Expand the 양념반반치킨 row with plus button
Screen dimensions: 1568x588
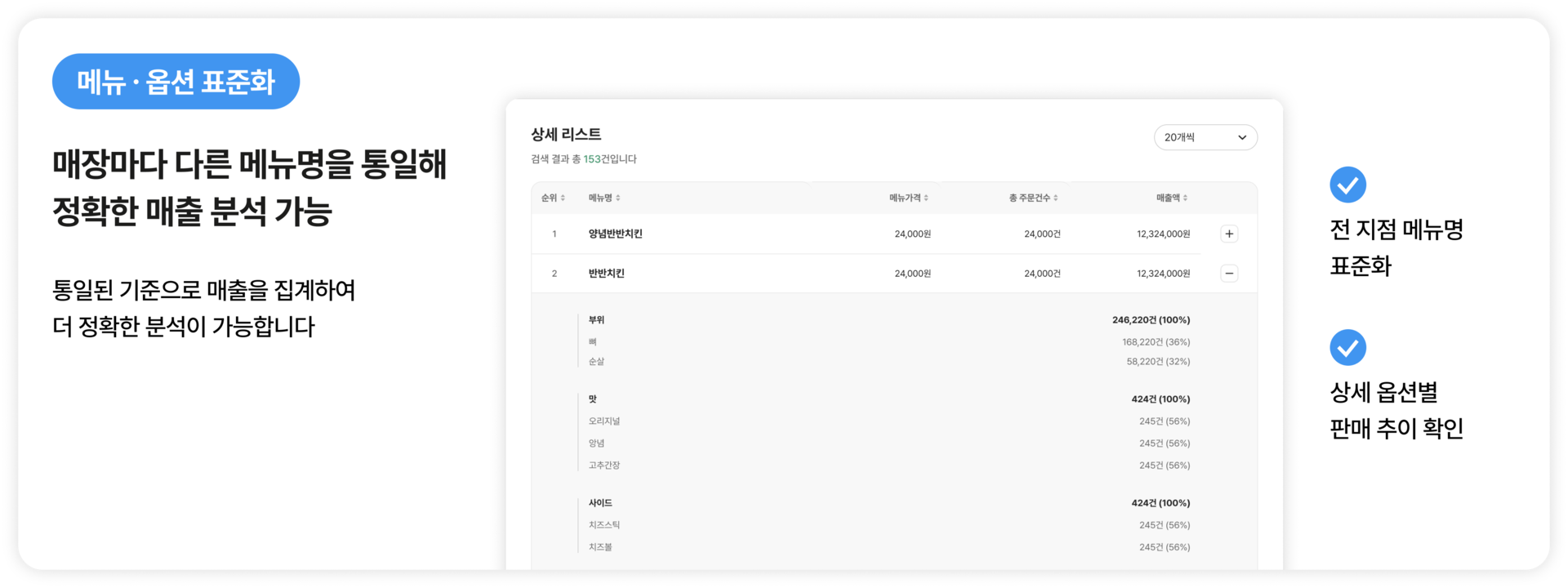1229,234
